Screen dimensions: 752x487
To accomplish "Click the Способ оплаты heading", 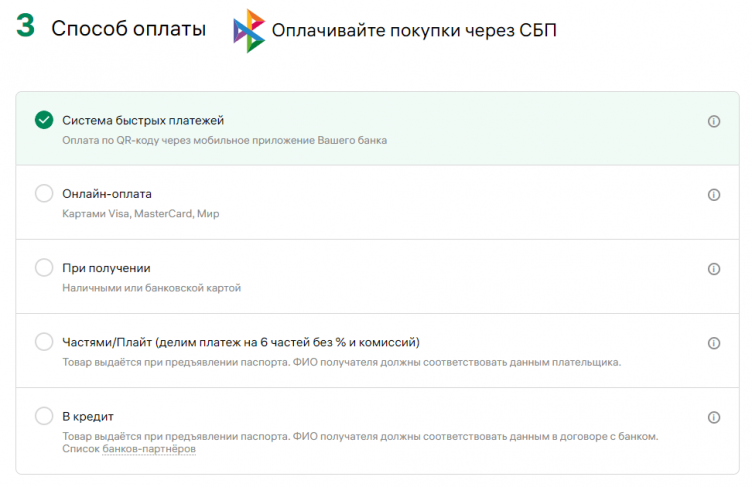I will (x=129, y=29).
